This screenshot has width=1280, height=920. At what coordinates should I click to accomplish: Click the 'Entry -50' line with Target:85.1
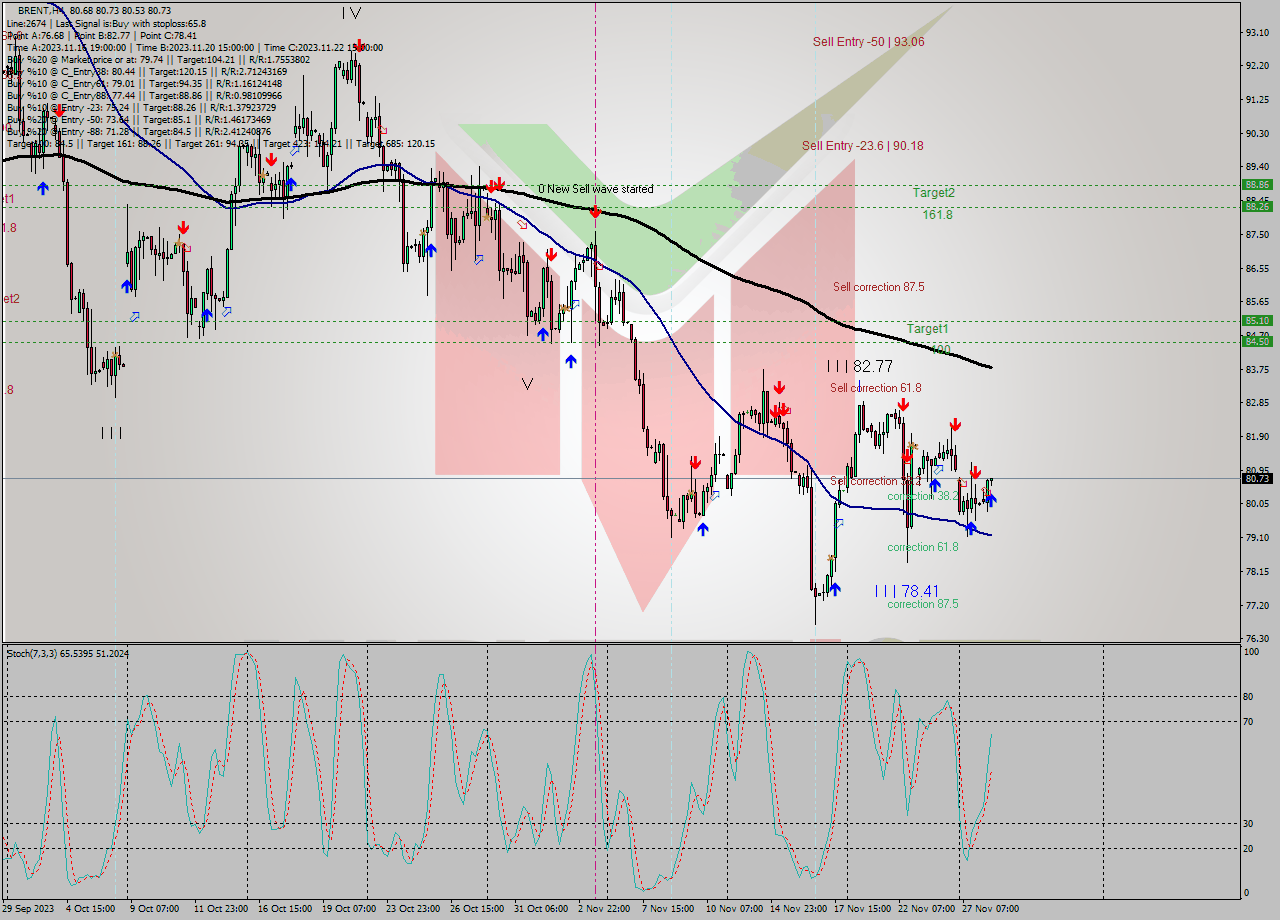click(139, 119)
